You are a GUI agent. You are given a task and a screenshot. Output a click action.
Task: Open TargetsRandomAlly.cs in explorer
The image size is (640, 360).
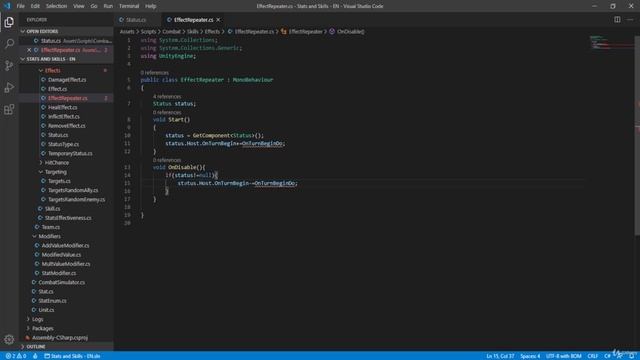(73, 190)
